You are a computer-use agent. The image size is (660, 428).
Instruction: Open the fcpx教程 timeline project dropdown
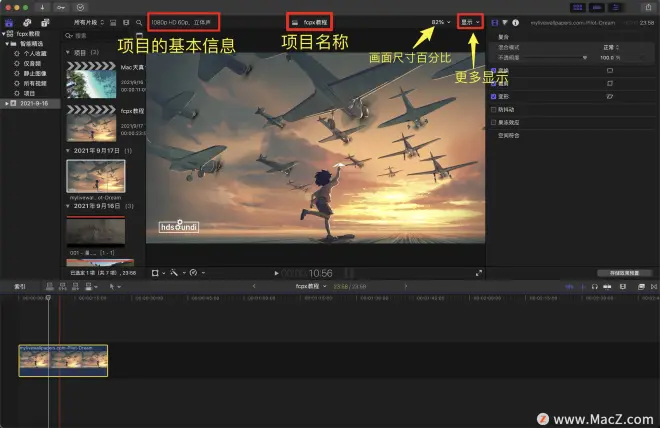tap(311, 286)
